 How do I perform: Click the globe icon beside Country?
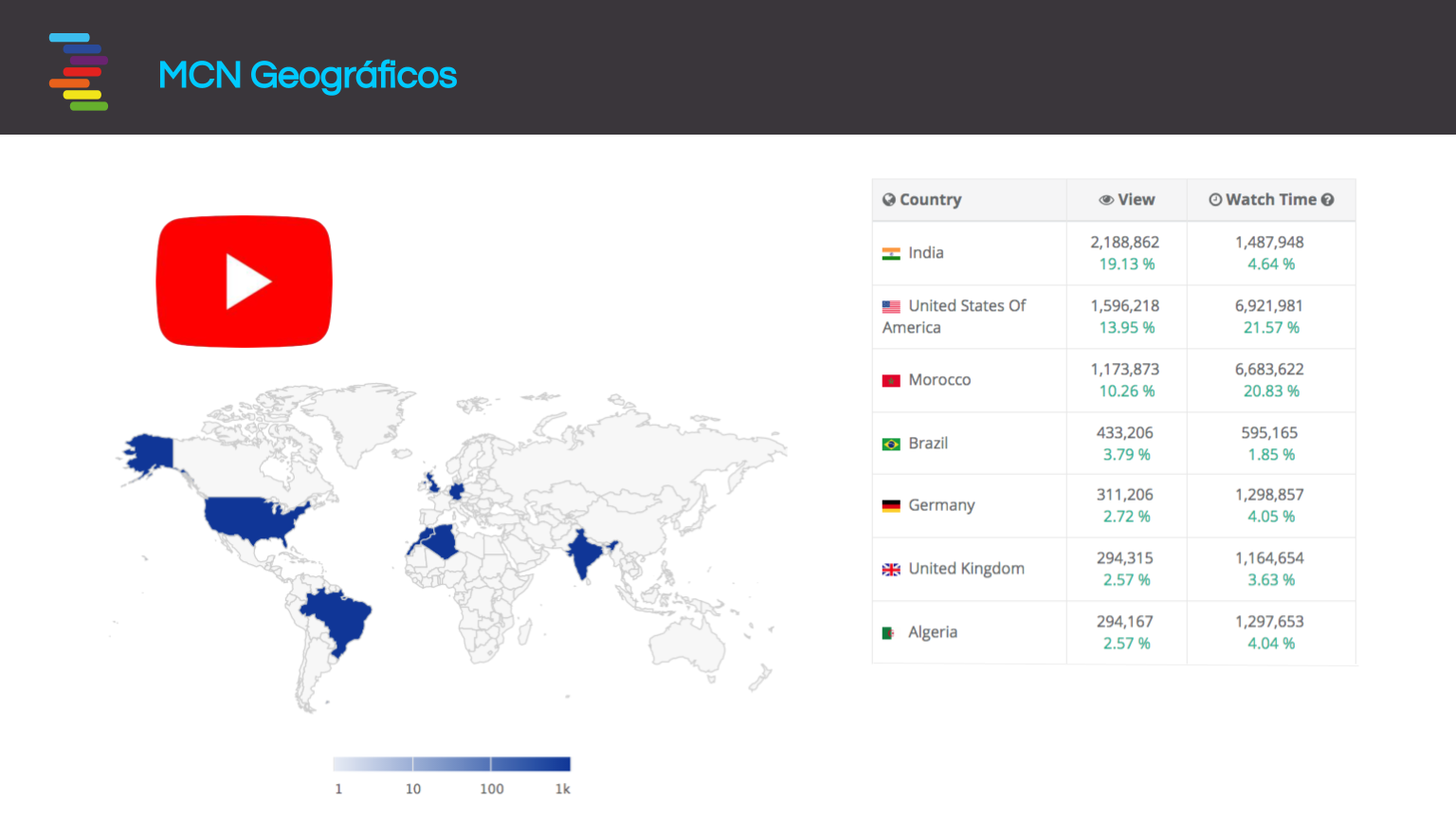(x=889, y=200)
